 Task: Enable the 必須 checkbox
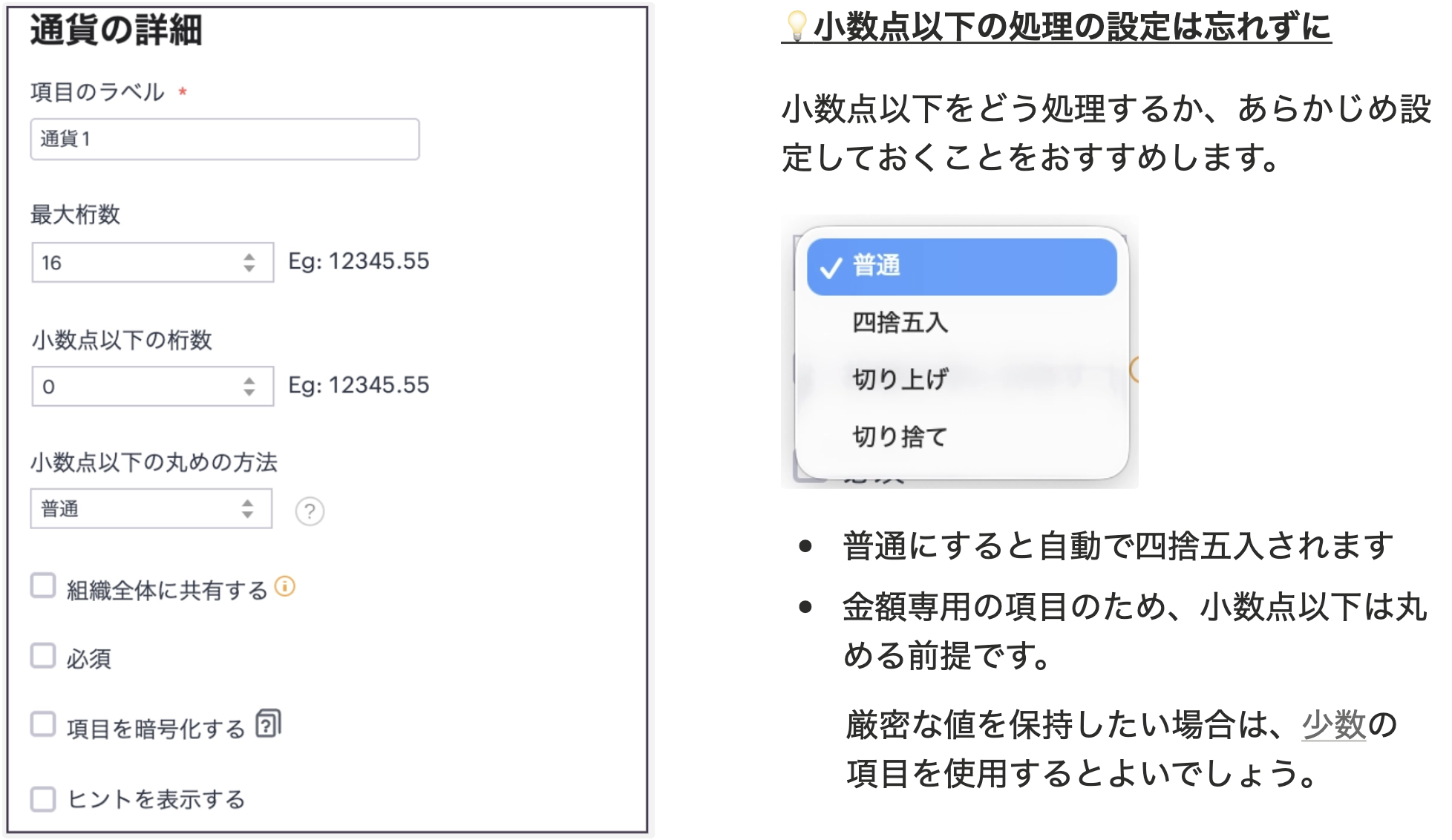click(43, 656)
